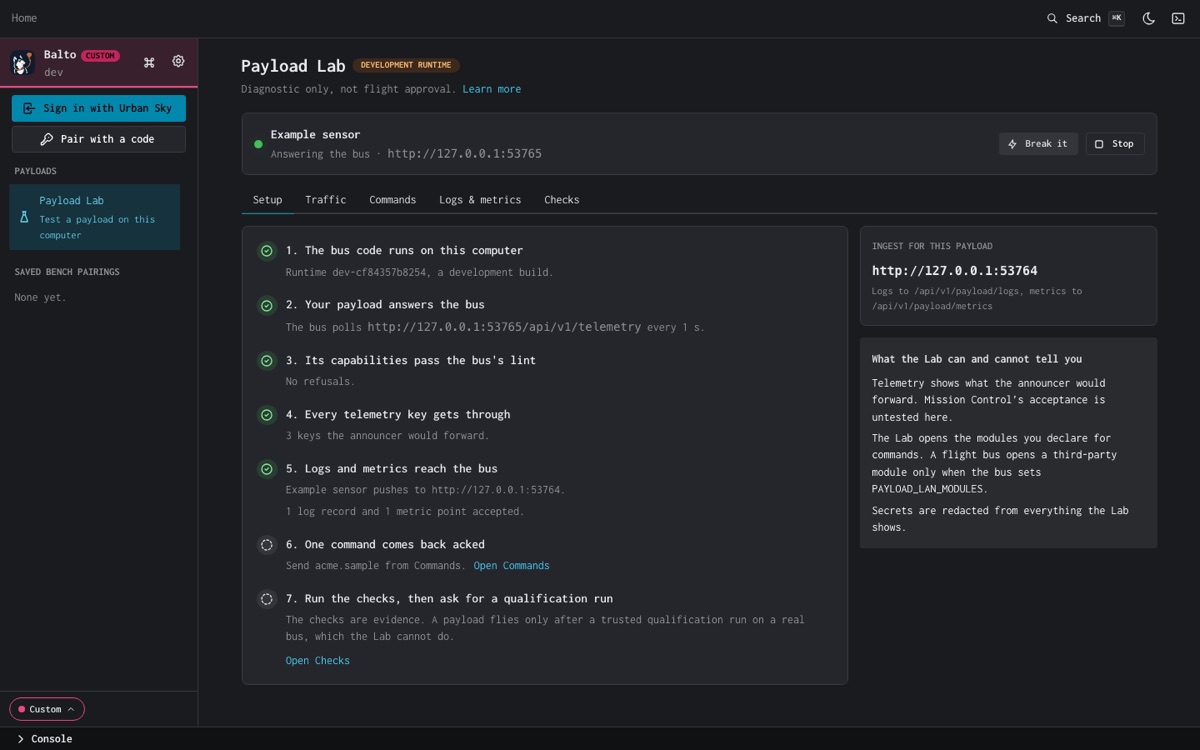The image size is (1200, 750).
Task: Click the check icon for telemetry key step
Action: [x=267, y=414]
